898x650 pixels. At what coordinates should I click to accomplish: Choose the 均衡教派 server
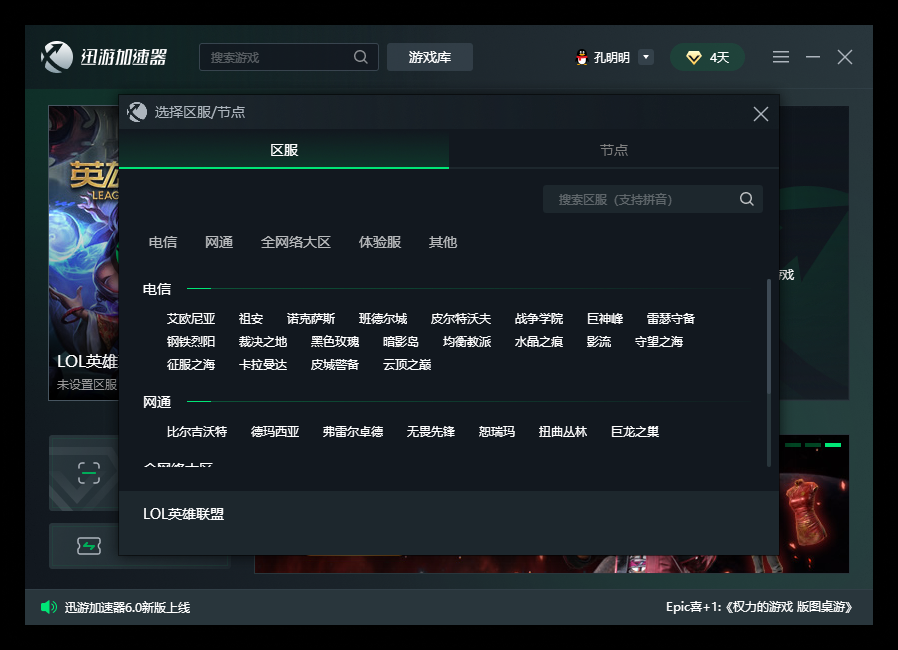[467, 342]
